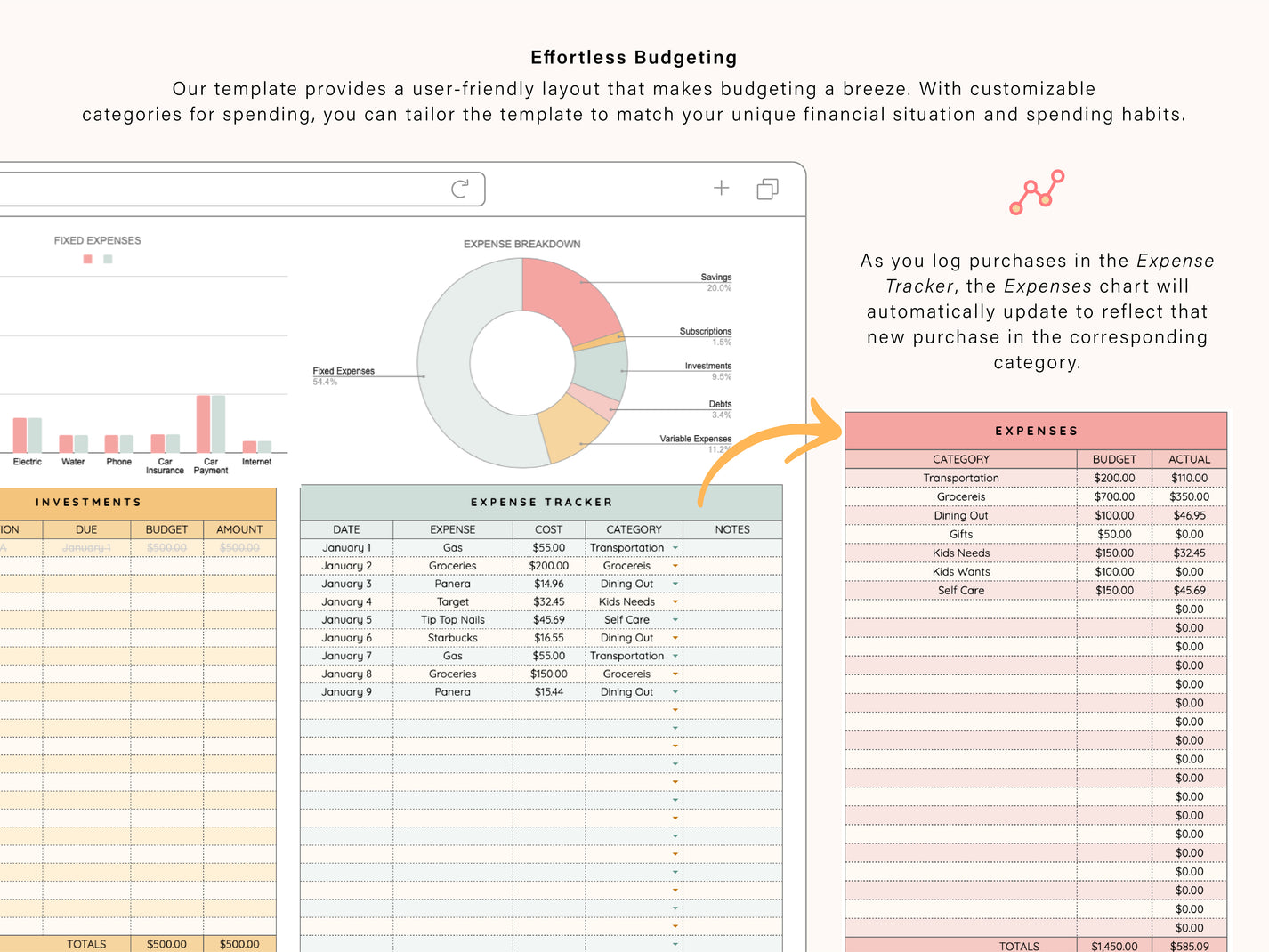Click the Notes cell for January 2

[x=731, y=566]
